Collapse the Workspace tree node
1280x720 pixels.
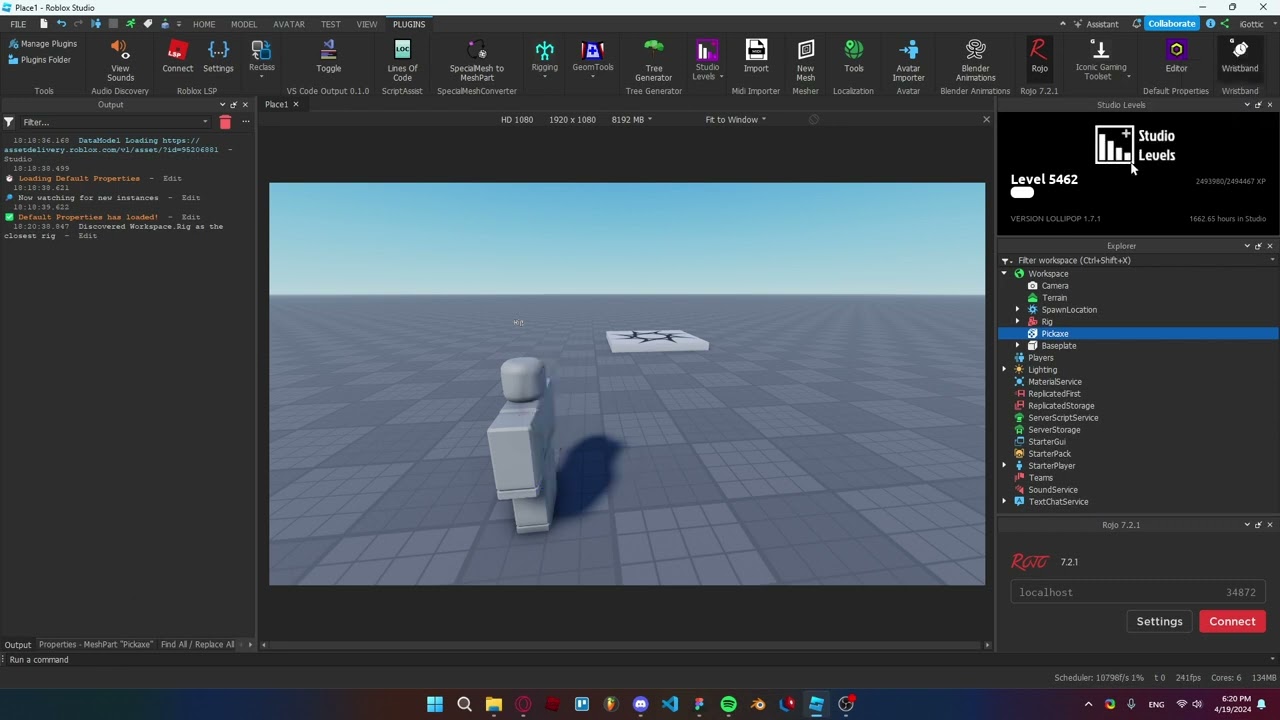(x=1005, y=274)
